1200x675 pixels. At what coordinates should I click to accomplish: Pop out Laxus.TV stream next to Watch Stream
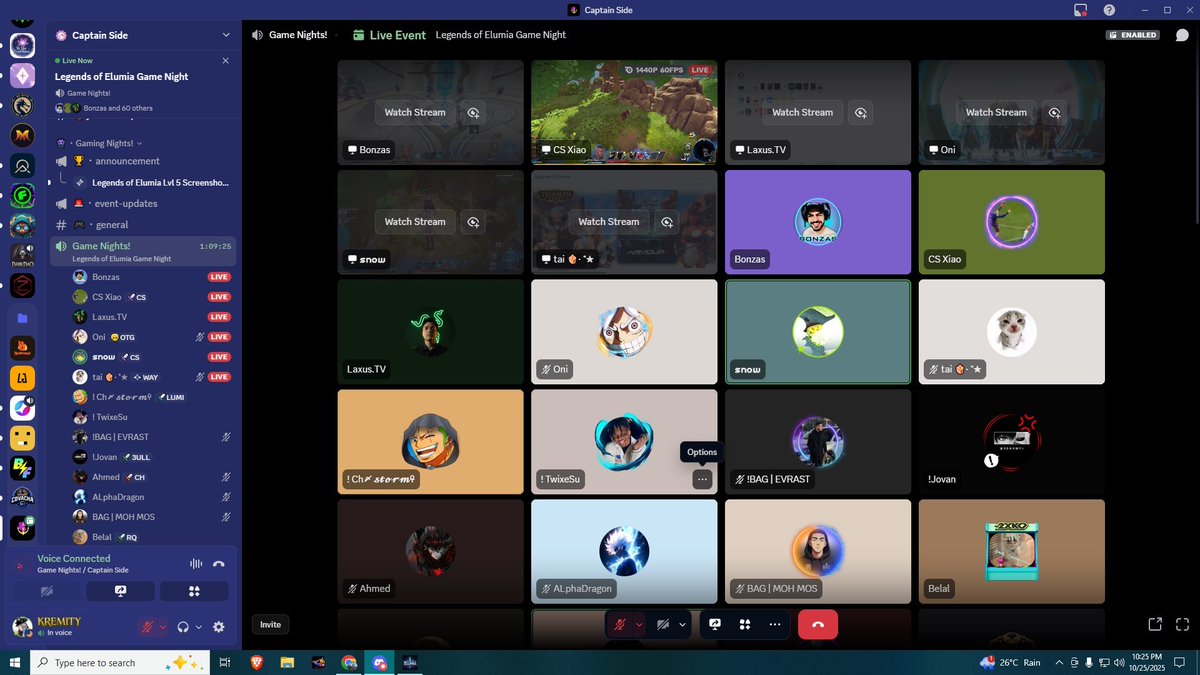click(x=861, y=112)
